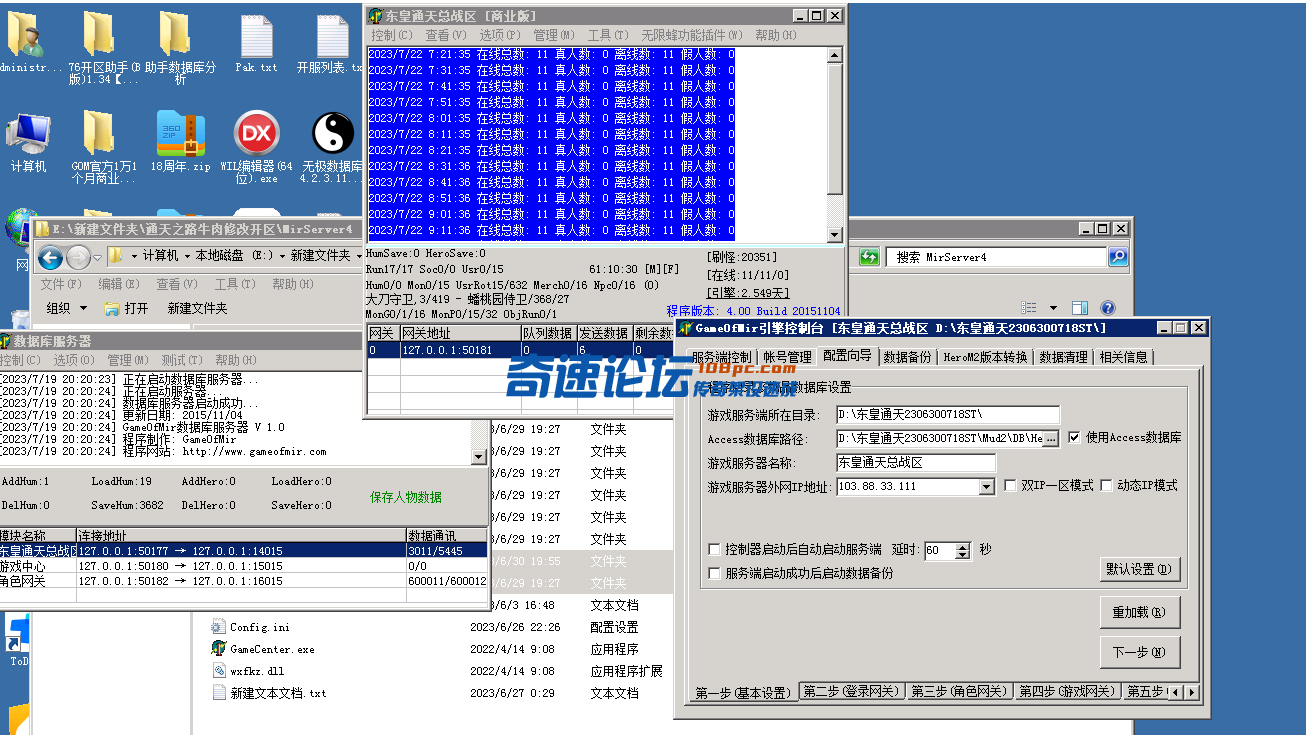Expand the 本地磁盘 (E:) breadcrumb arrow
The image size is (1306, 735).
tap(281, 256)
